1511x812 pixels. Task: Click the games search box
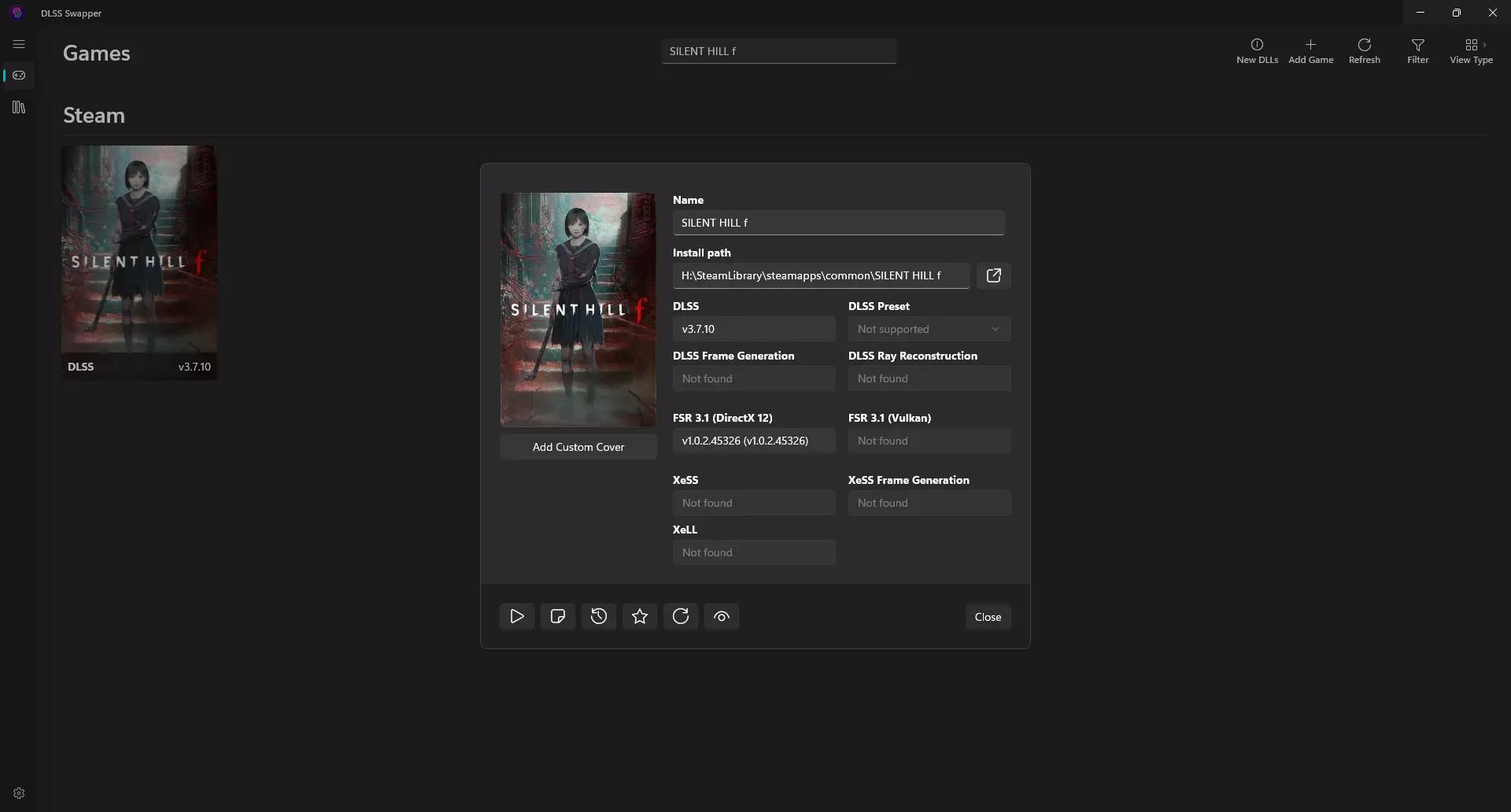click(x=778, y=51)
